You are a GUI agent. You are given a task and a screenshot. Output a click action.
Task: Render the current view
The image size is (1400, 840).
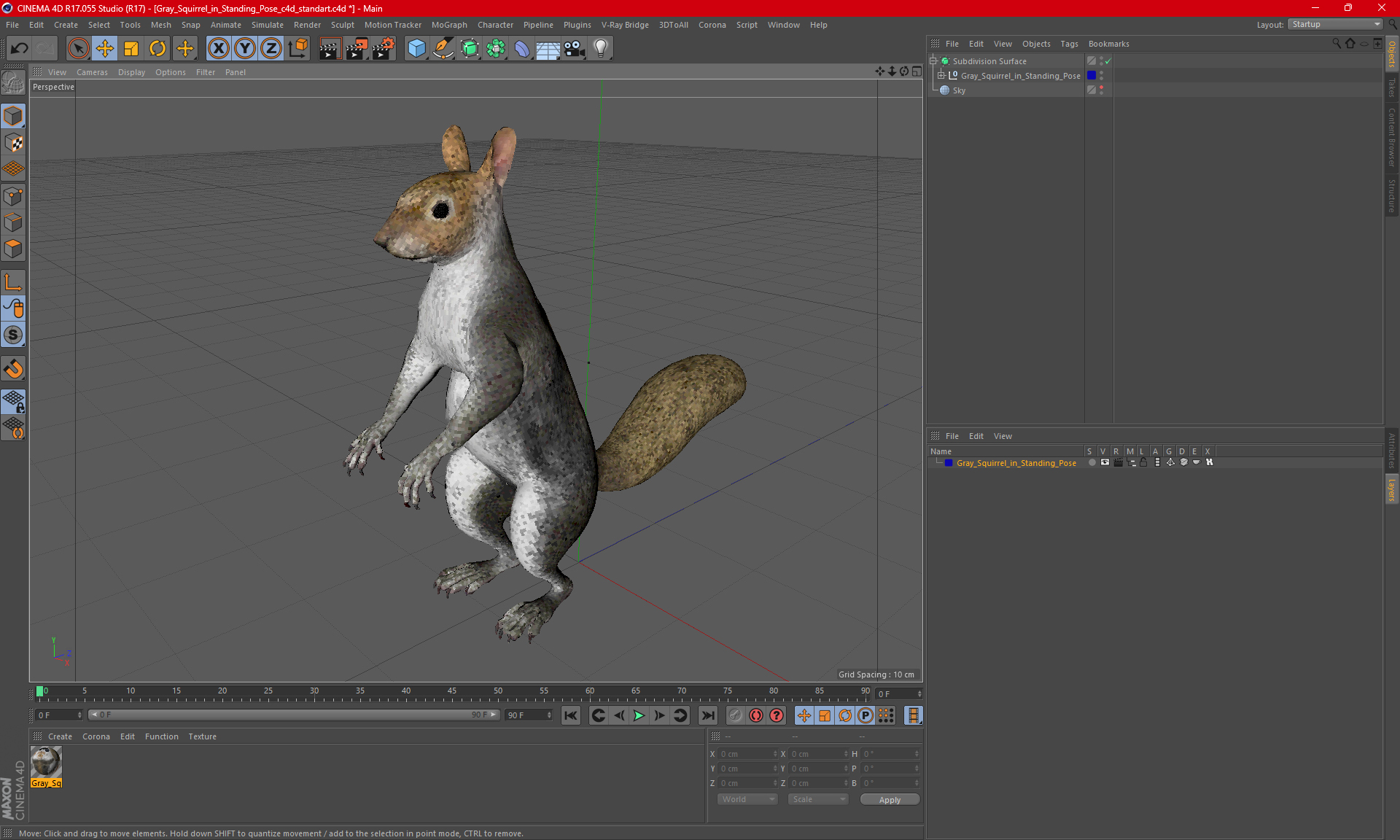tap(330, 48)
